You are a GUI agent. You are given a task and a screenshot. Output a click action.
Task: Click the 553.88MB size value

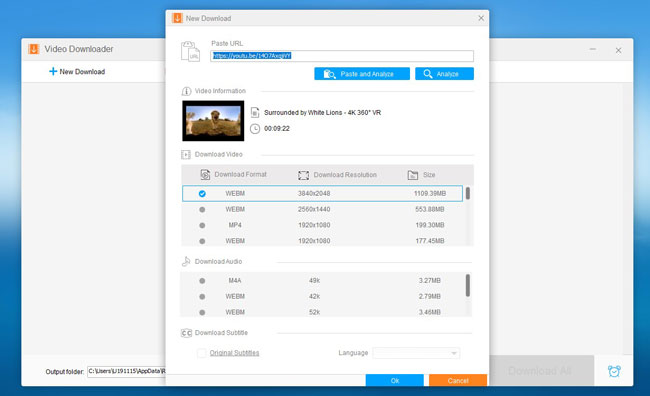coord(430,209)
